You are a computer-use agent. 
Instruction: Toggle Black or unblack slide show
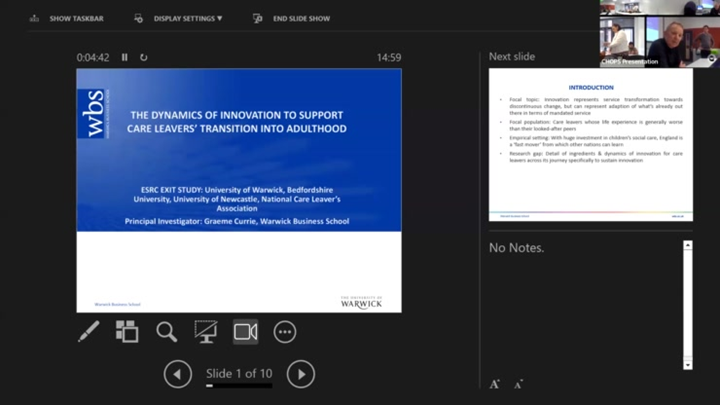(x=206, y=331)
